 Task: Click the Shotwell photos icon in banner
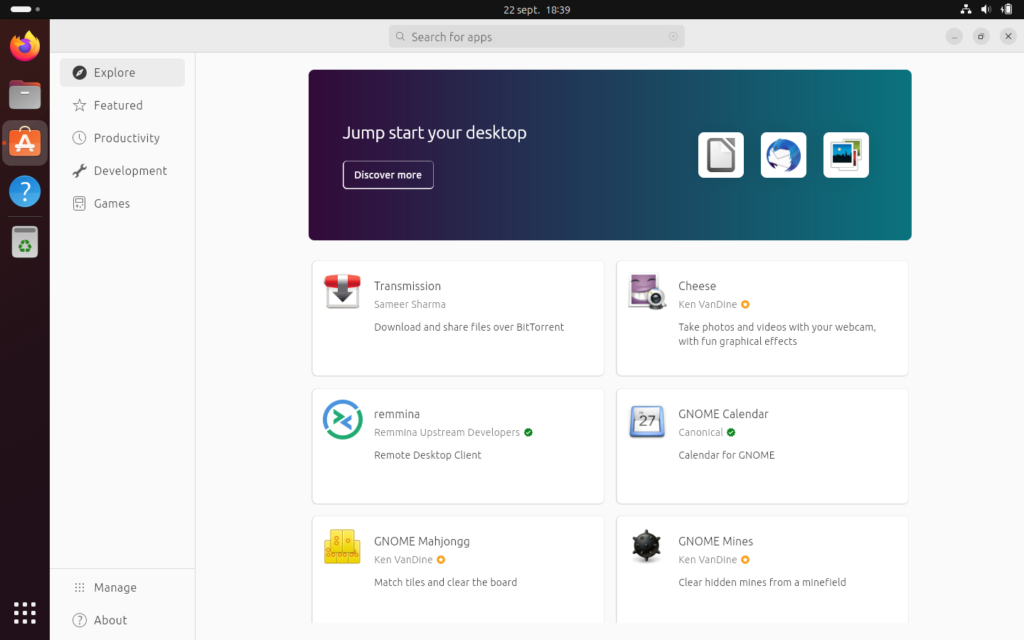click(845, 155)
